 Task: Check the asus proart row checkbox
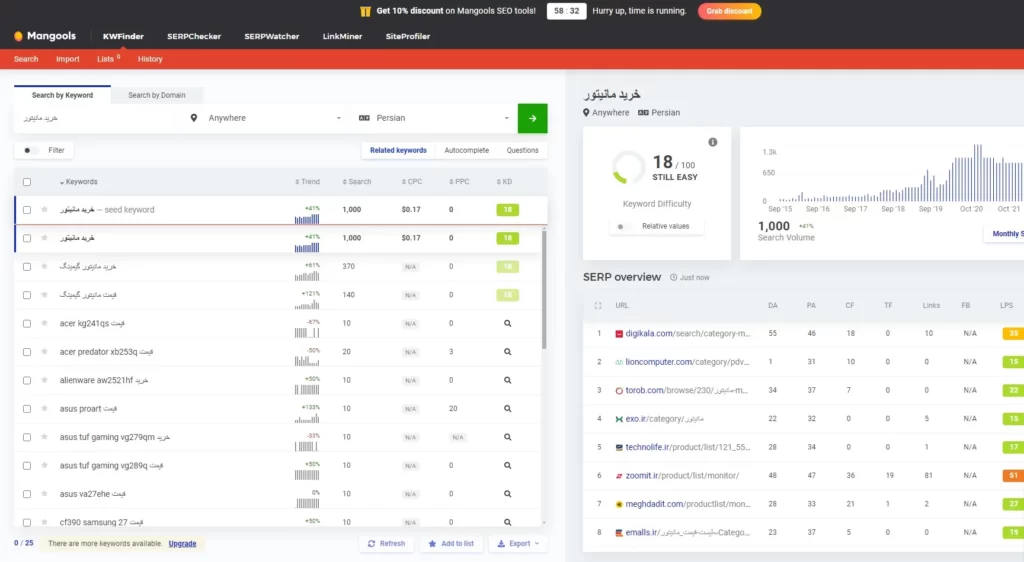[x=27, y=409]
